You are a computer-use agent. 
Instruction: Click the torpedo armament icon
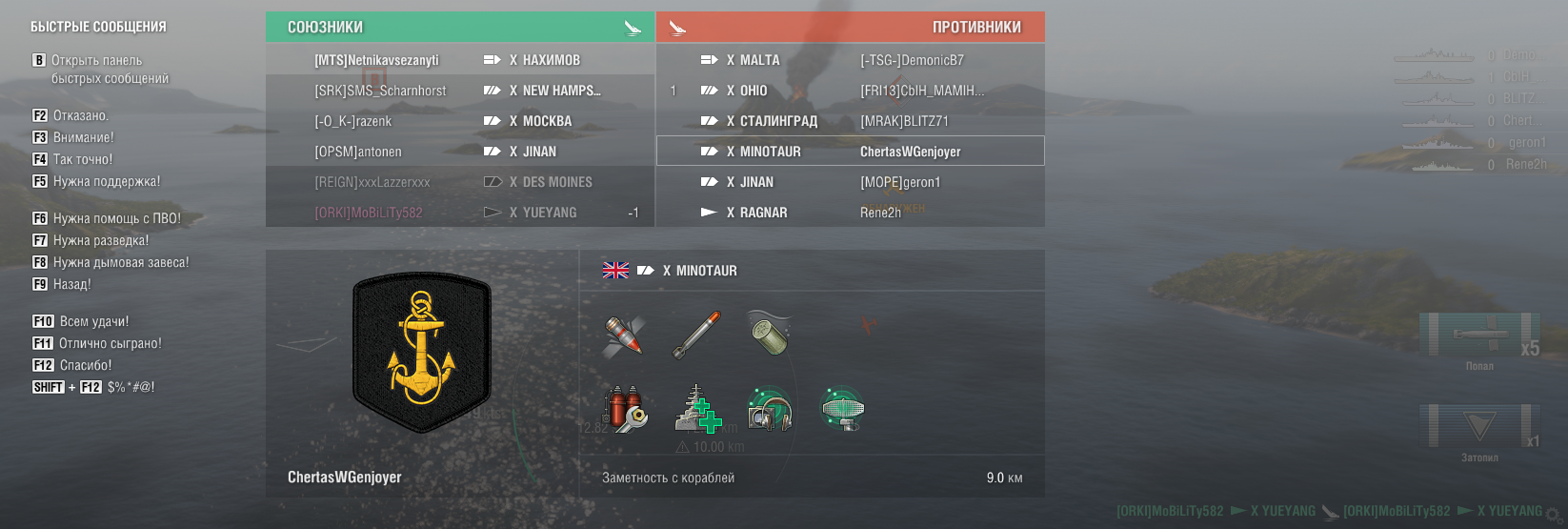click(697, 336)
